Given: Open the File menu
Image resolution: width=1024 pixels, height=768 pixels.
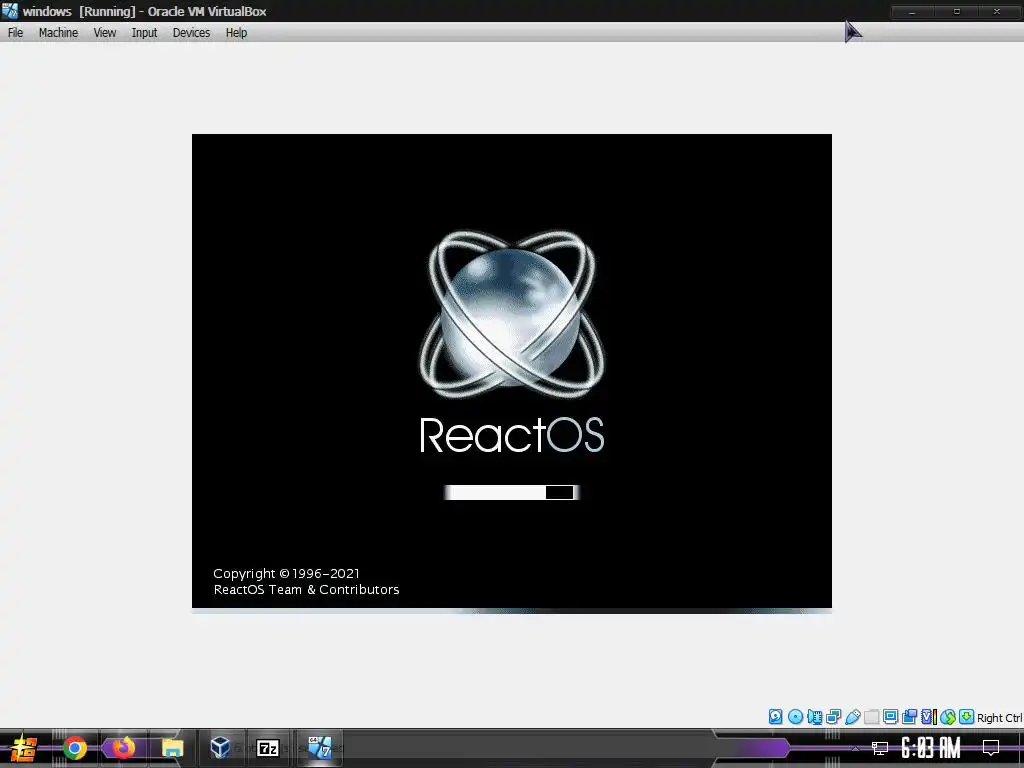Looking at the screenshot, I should point(15,33).
